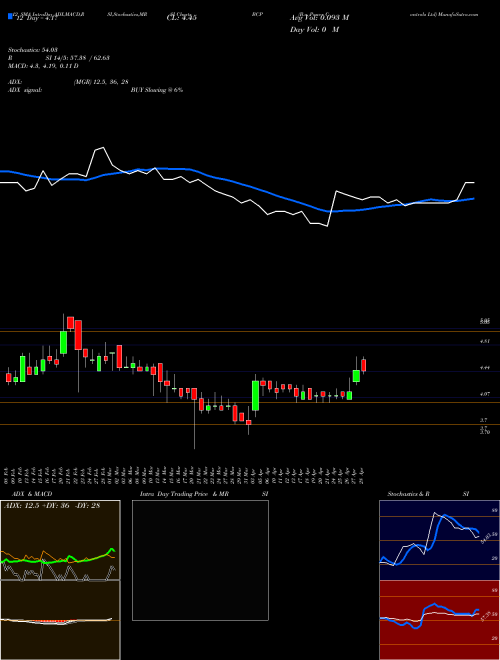This screenshot has width=500, height=660.
Task: Click the MACD mini chart below ADX
Action: [60, 620]
